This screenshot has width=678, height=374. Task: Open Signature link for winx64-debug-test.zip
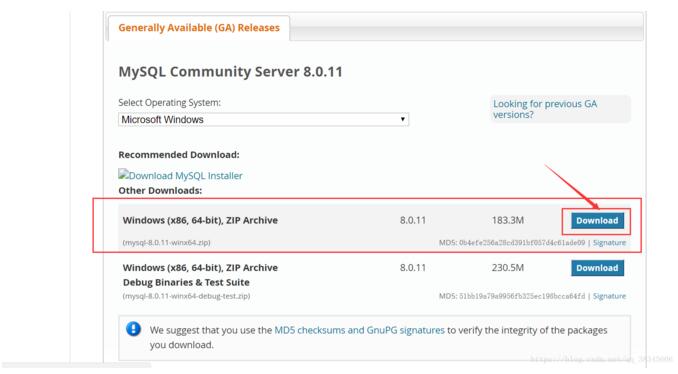(609, 296)
